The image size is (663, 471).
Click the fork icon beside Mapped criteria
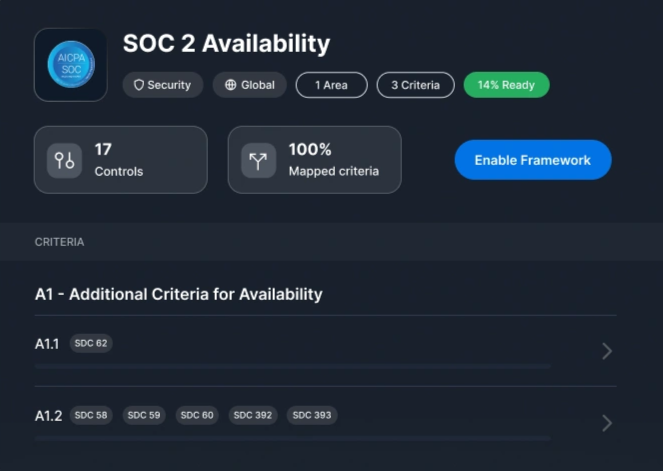click(258, 161)
